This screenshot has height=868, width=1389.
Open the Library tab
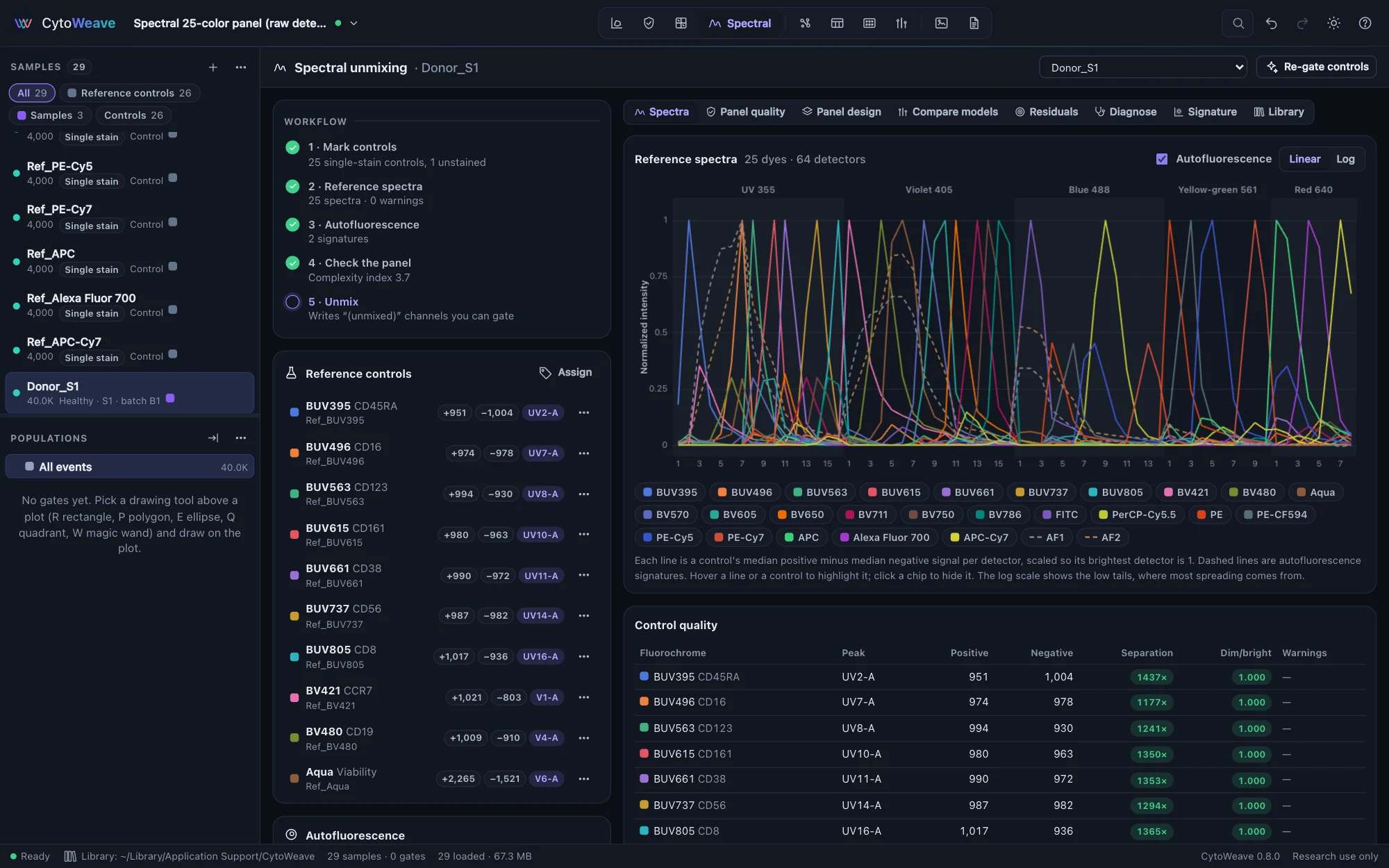click(x=1279, y=112)
